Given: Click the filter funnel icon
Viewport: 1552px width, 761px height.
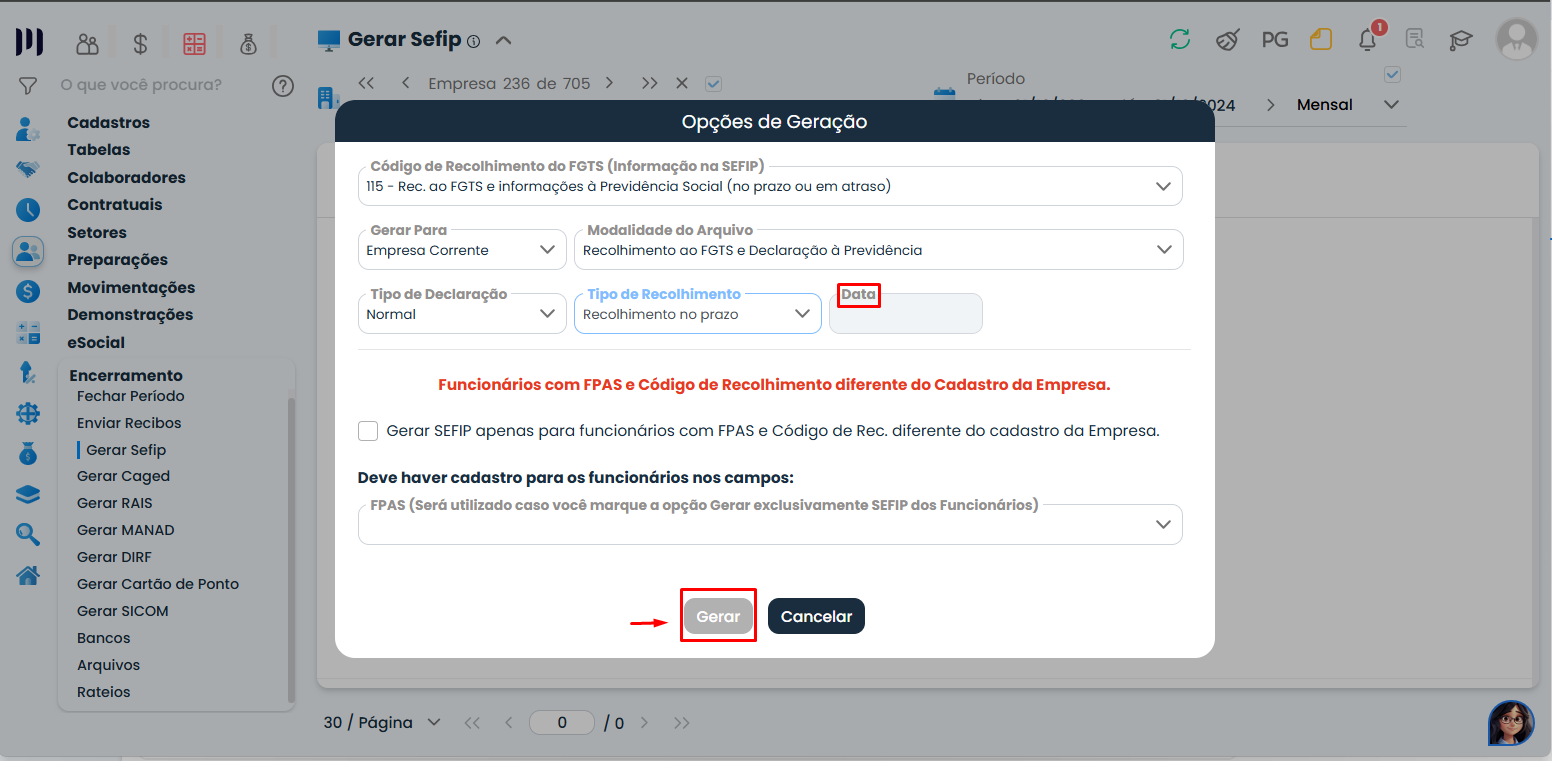Looking at the screenshot, I should [28, 86].
